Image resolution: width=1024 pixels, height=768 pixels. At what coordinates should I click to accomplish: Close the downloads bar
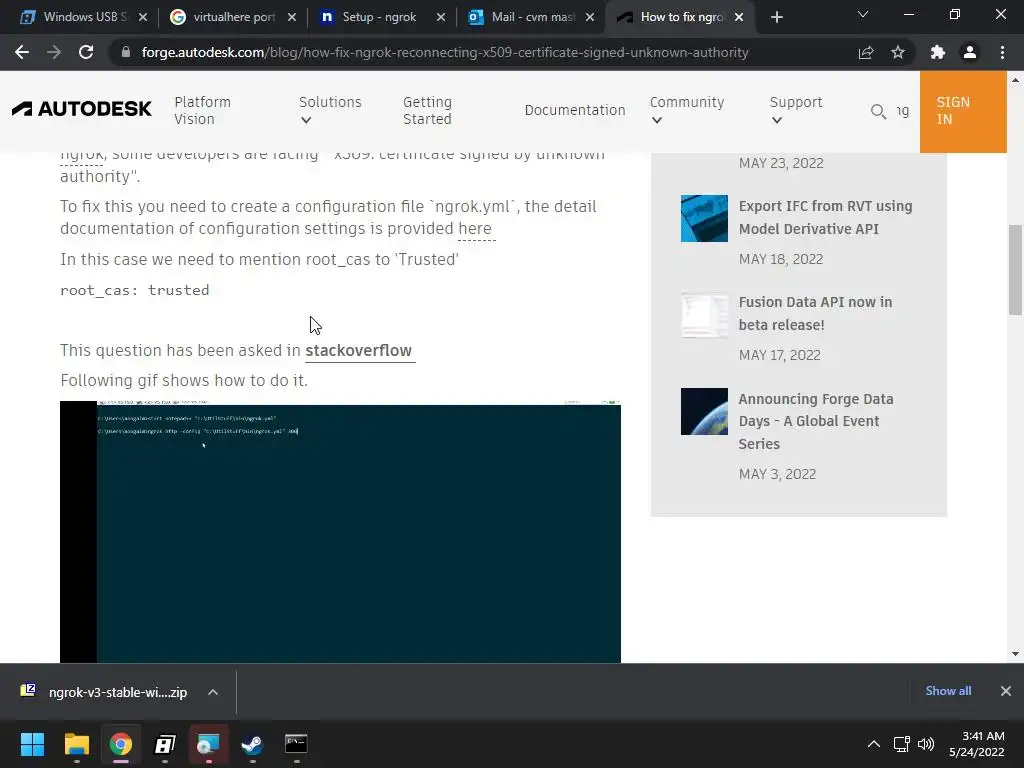tap(1006, 691)
